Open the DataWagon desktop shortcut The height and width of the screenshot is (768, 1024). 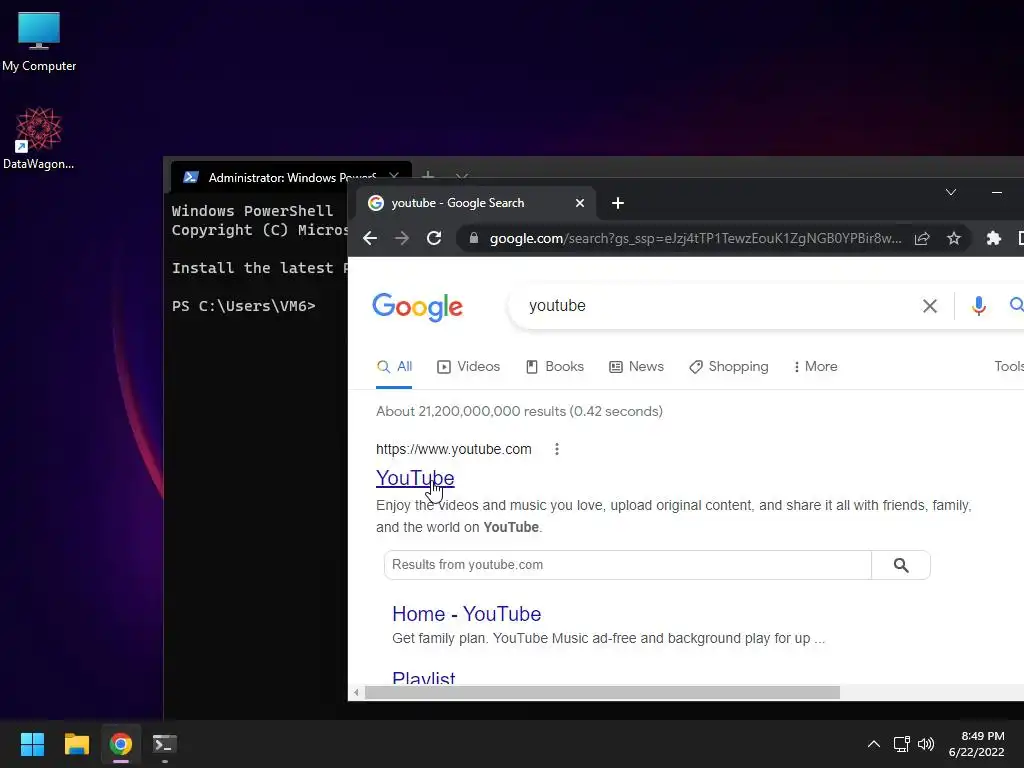tap(39, 138)
